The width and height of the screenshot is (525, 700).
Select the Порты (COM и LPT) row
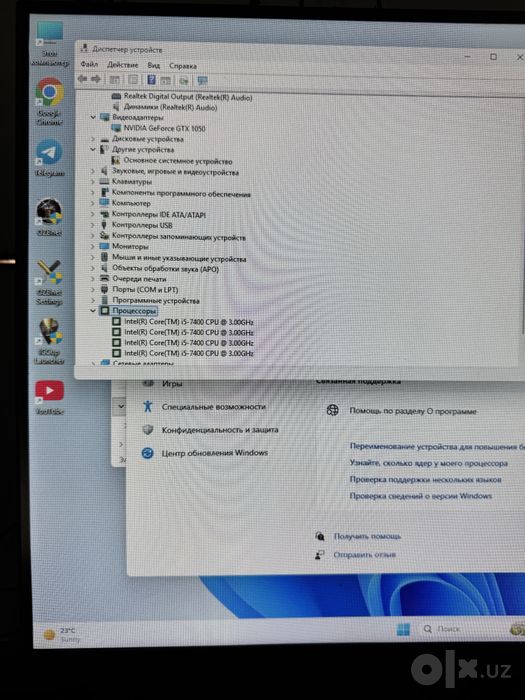coord(145,290)
